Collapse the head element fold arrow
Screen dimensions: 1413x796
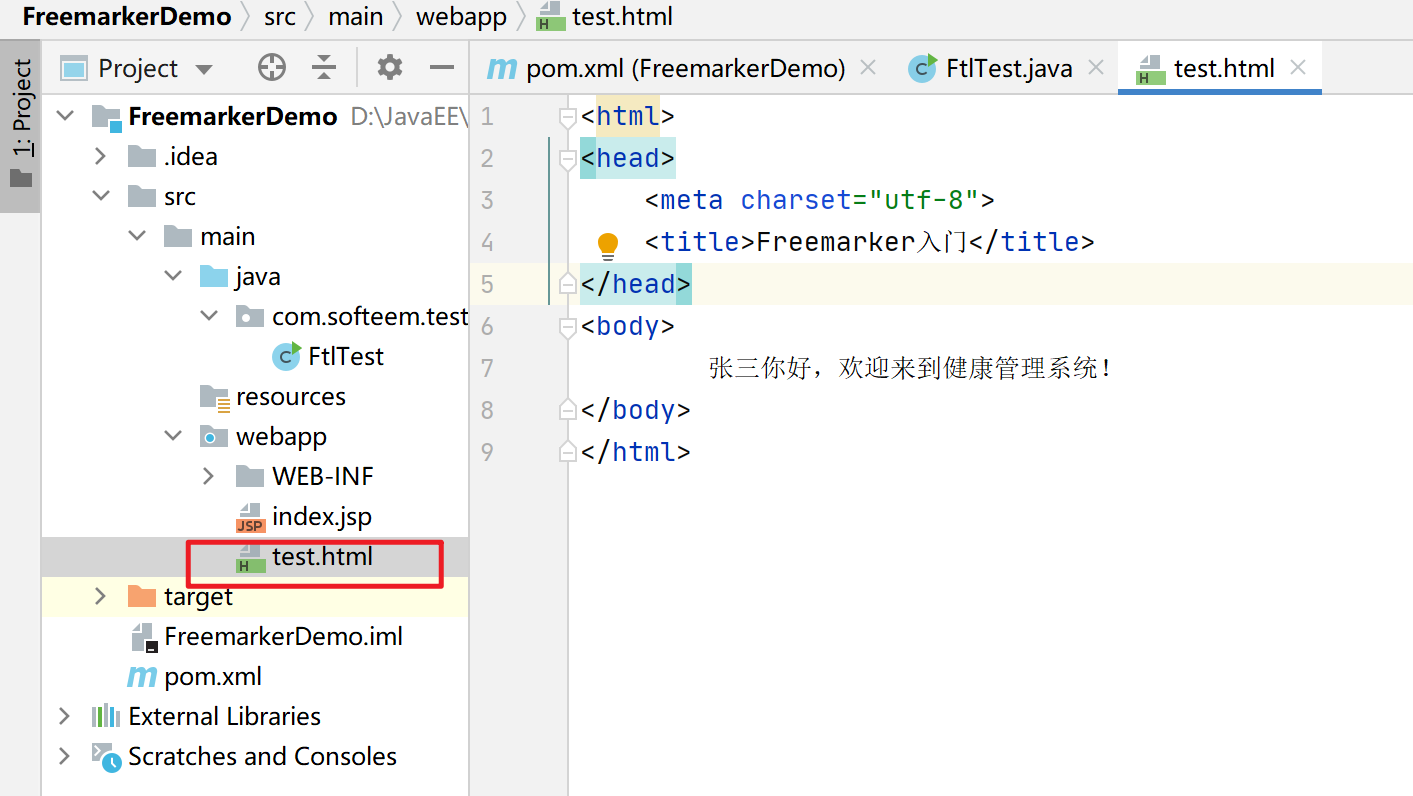(566, 157)
